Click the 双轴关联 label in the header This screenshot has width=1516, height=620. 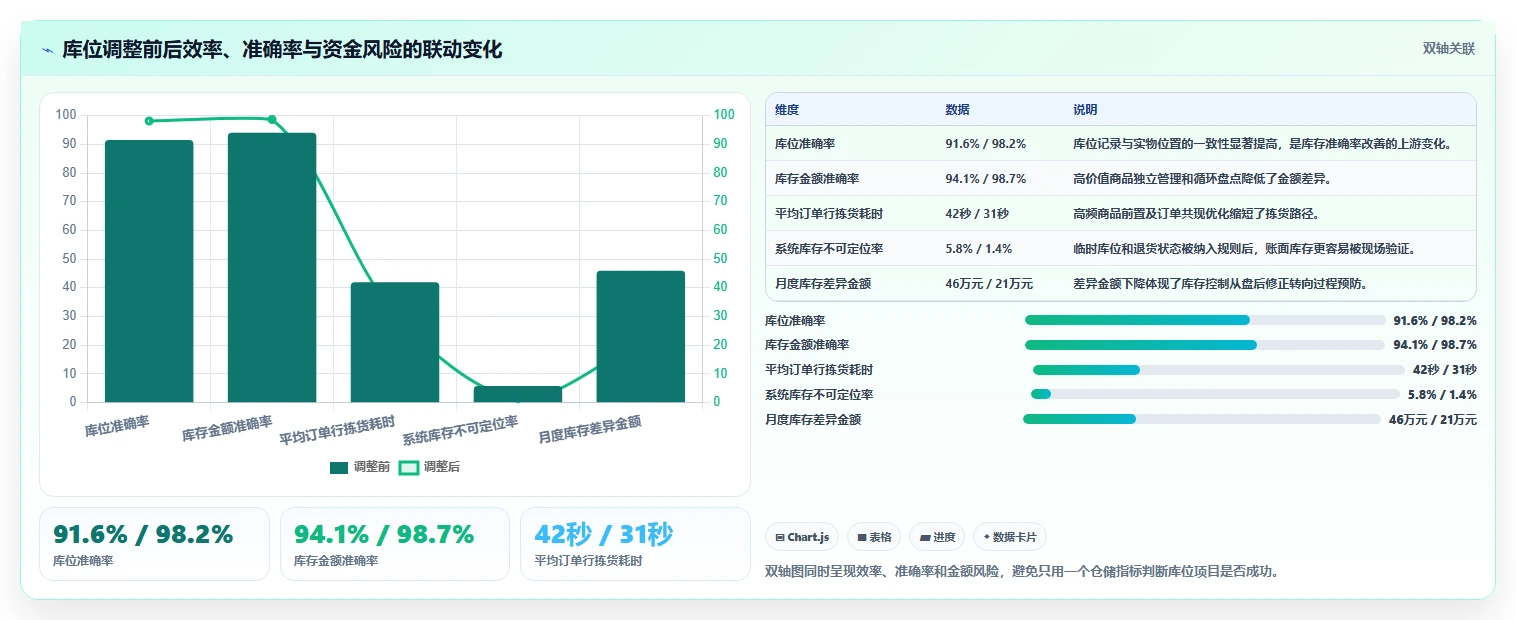click(1449, 49)
